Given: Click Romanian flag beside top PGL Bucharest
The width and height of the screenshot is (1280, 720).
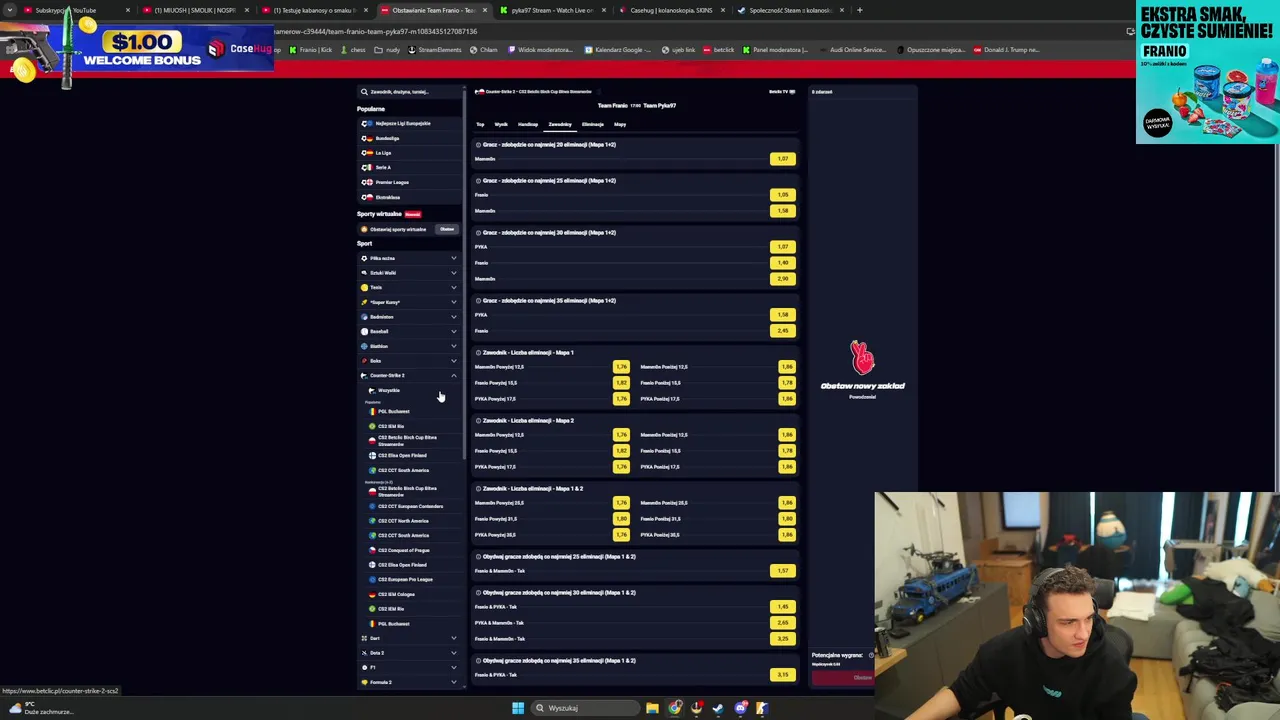Looking at the screenshot, I should click(x=372, y=412).
